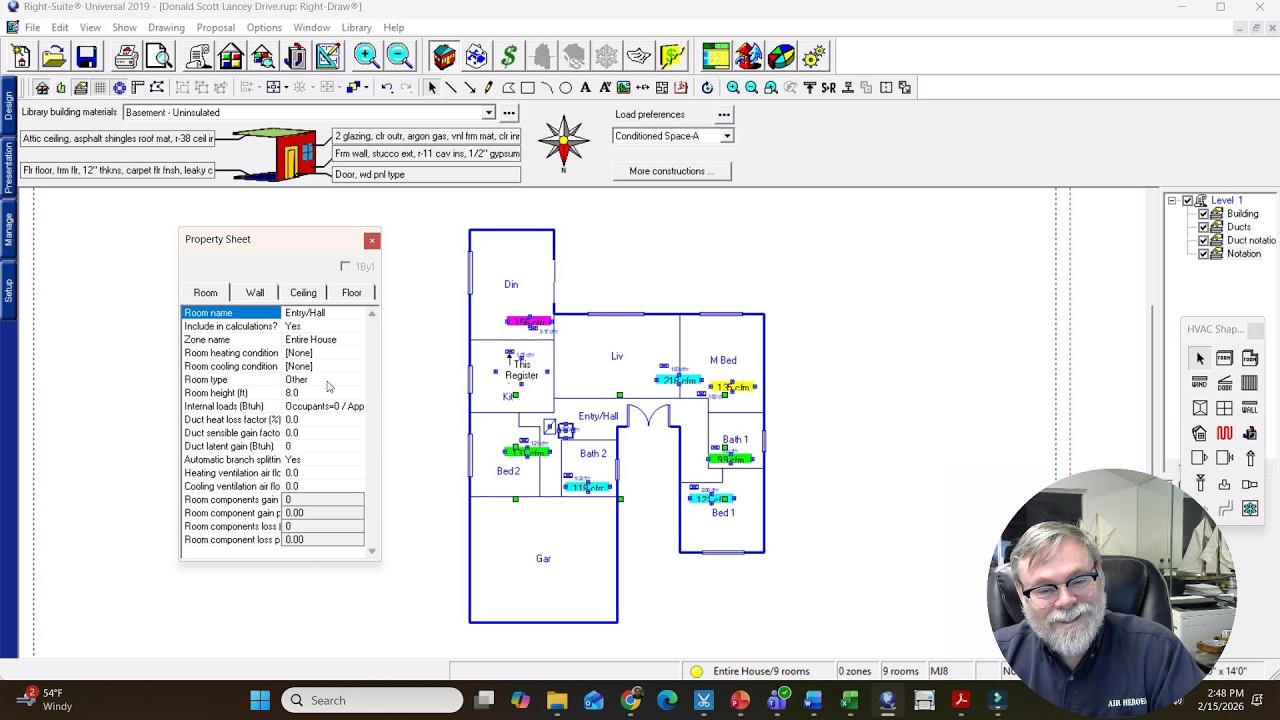Open the Right-Draw red house icon

point(444,56)
